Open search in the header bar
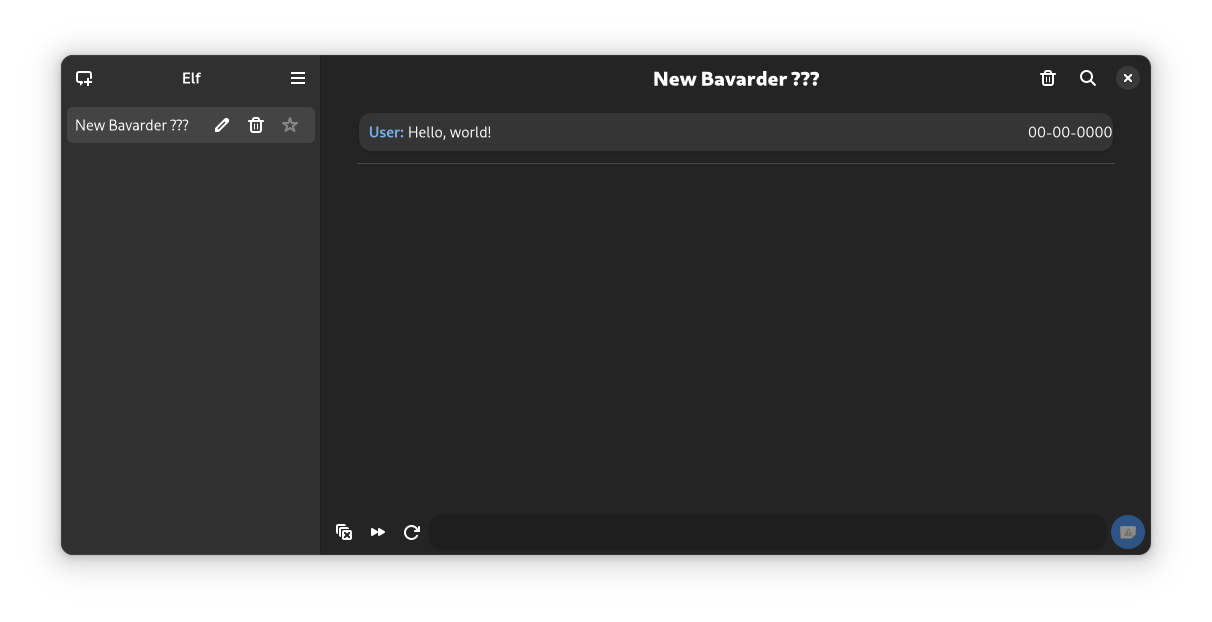The height and width of the screenshot is (622, 1212). coord(1088,78)
